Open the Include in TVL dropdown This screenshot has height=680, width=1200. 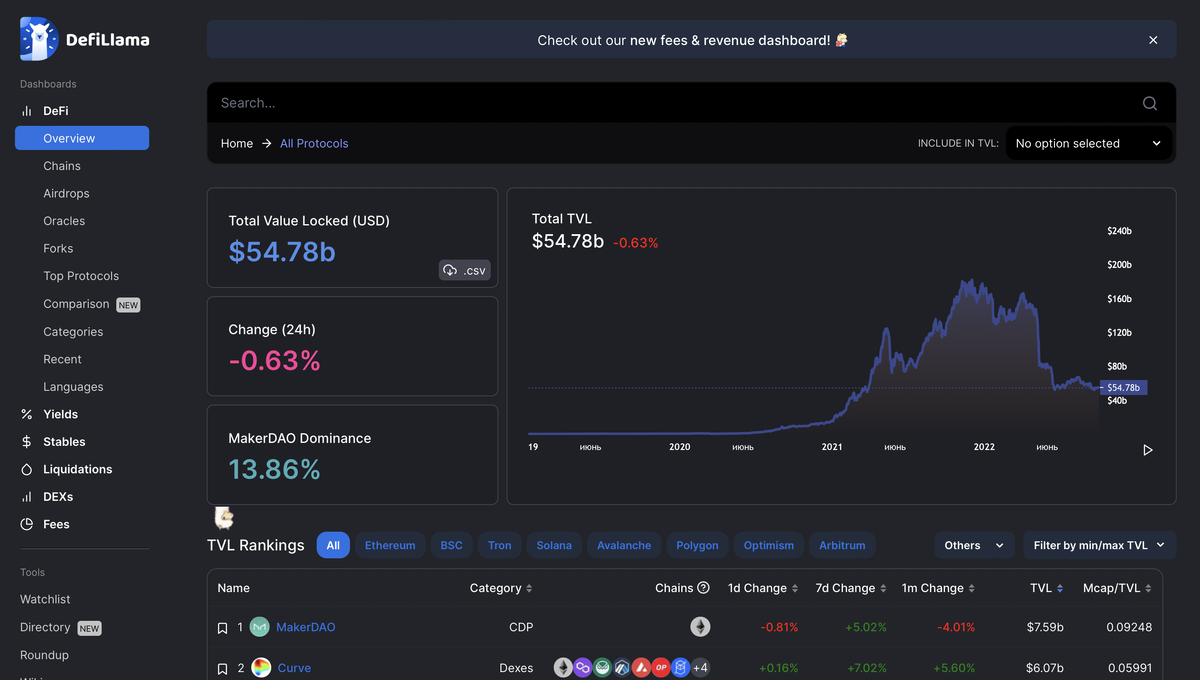click(1089, 143)
